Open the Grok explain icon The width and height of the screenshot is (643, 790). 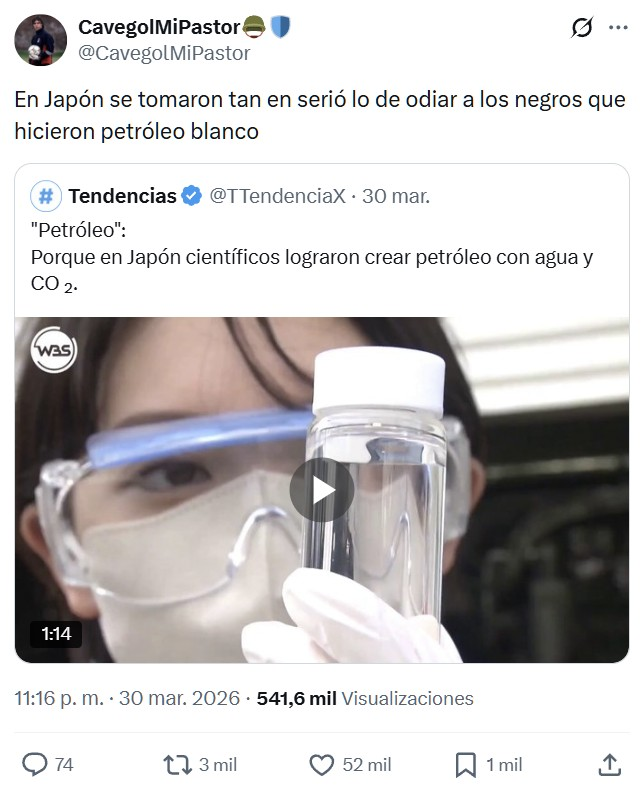click(x=582, y=27)
